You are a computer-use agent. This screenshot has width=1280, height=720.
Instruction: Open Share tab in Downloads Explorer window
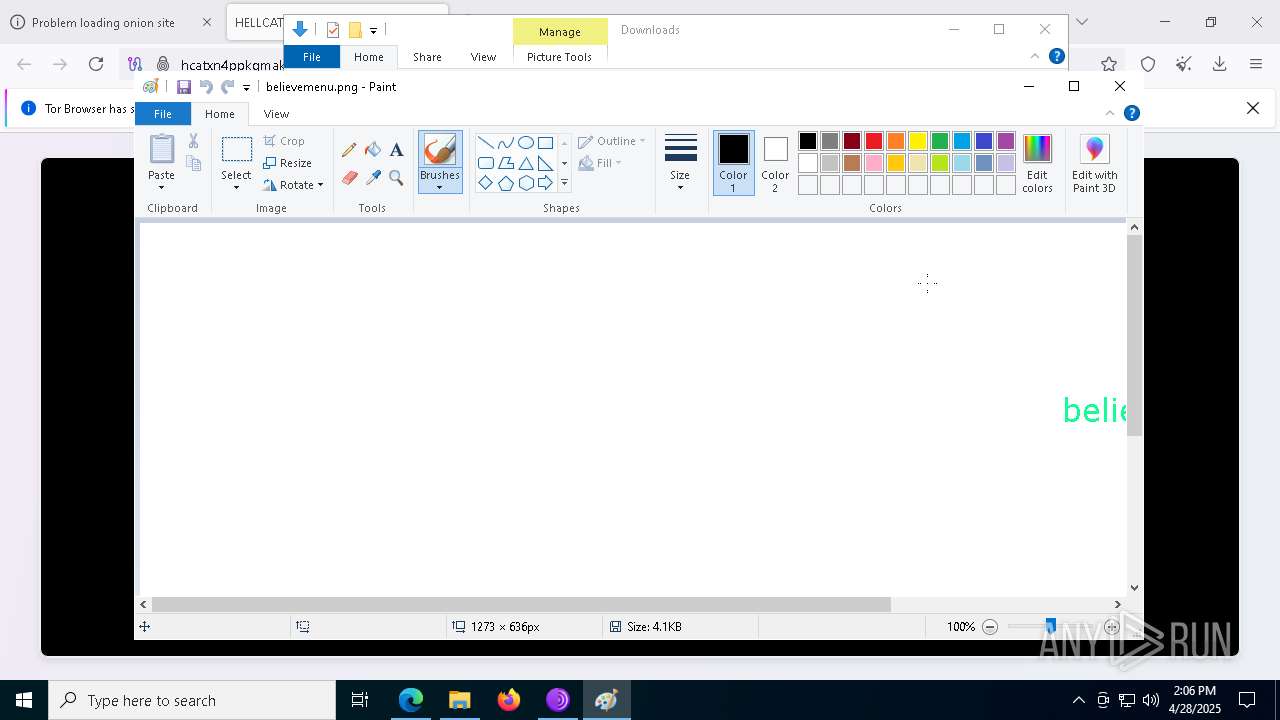tap(427, 57)
